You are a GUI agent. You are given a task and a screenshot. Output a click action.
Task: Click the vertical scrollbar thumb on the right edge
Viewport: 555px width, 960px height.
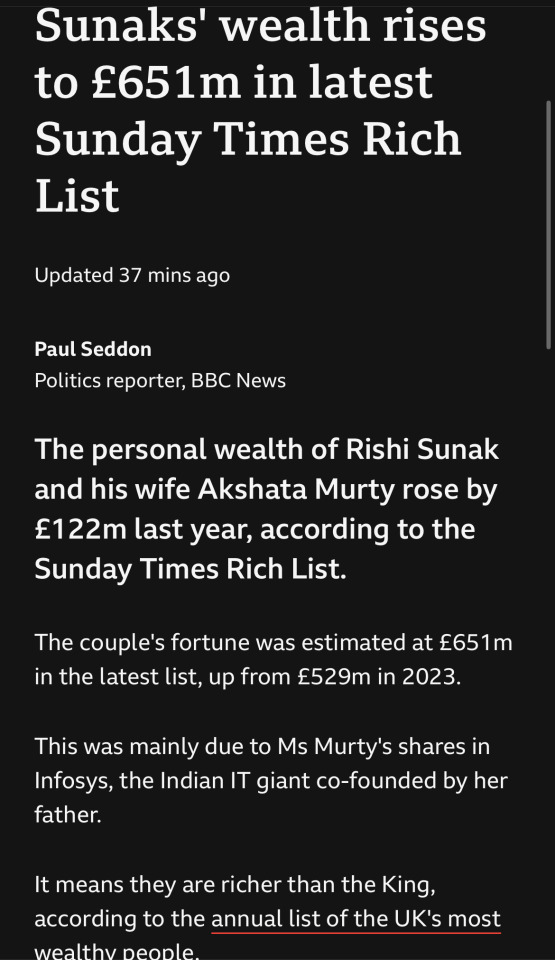549,225
